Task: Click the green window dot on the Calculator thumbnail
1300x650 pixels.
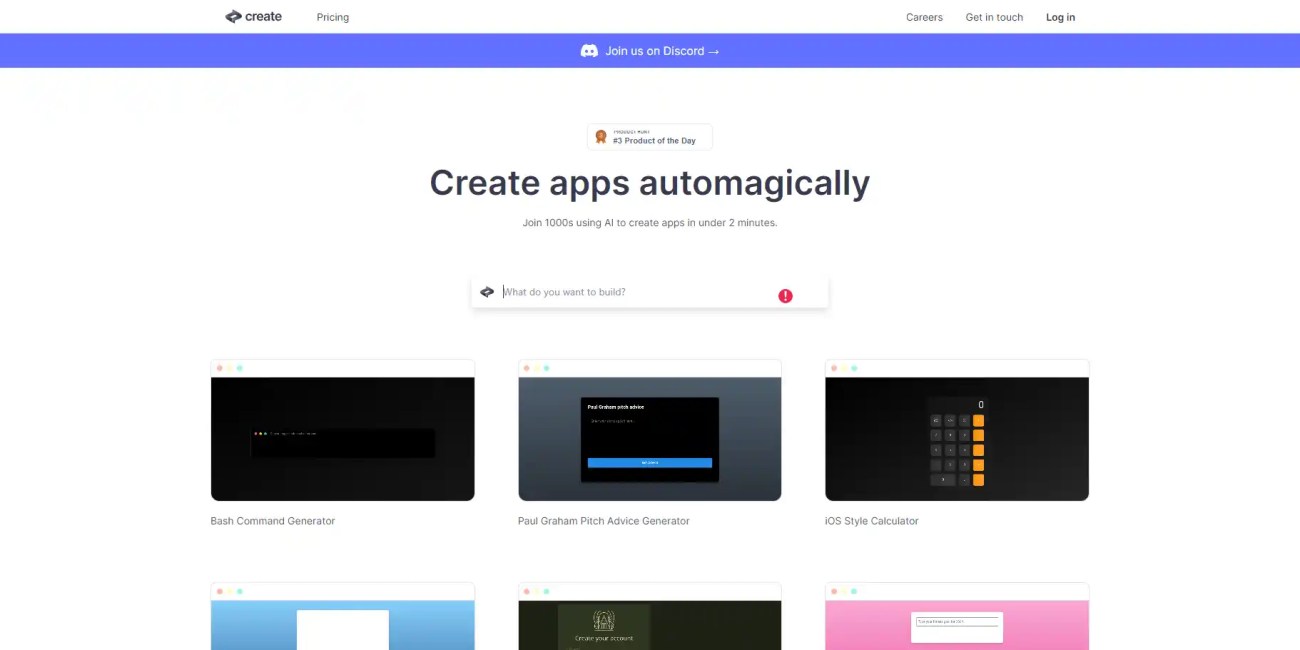Action: pyautogui.click(x=854, y=367)
